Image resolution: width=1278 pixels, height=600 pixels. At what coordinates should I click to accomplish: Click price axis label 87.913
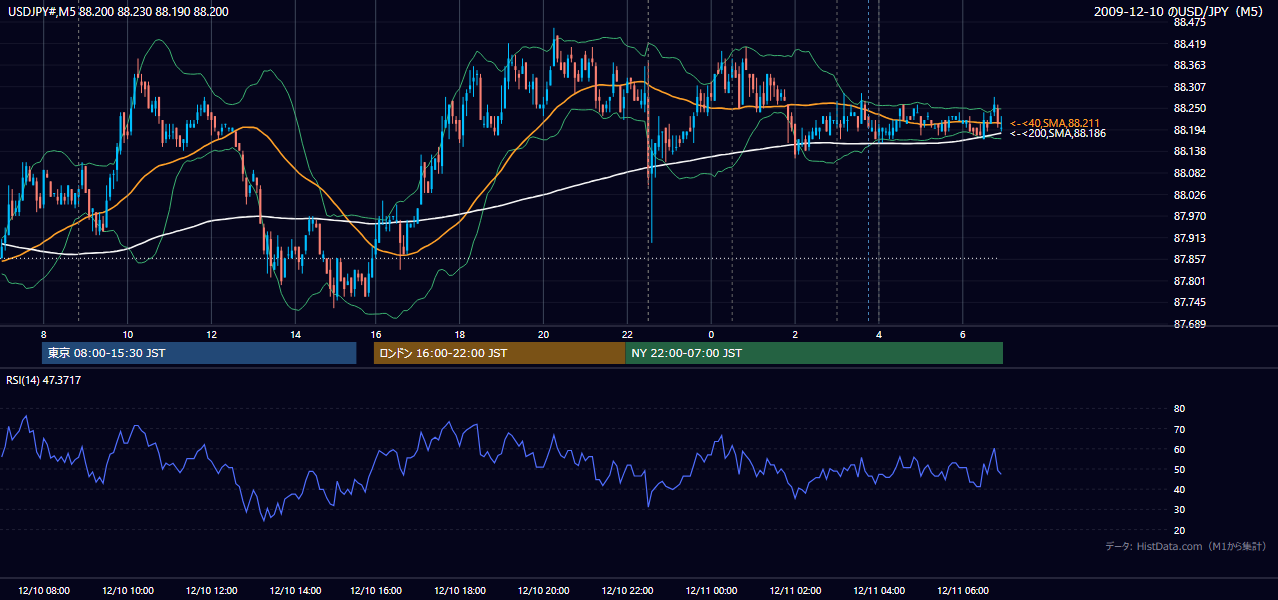tap(1190, 238)
